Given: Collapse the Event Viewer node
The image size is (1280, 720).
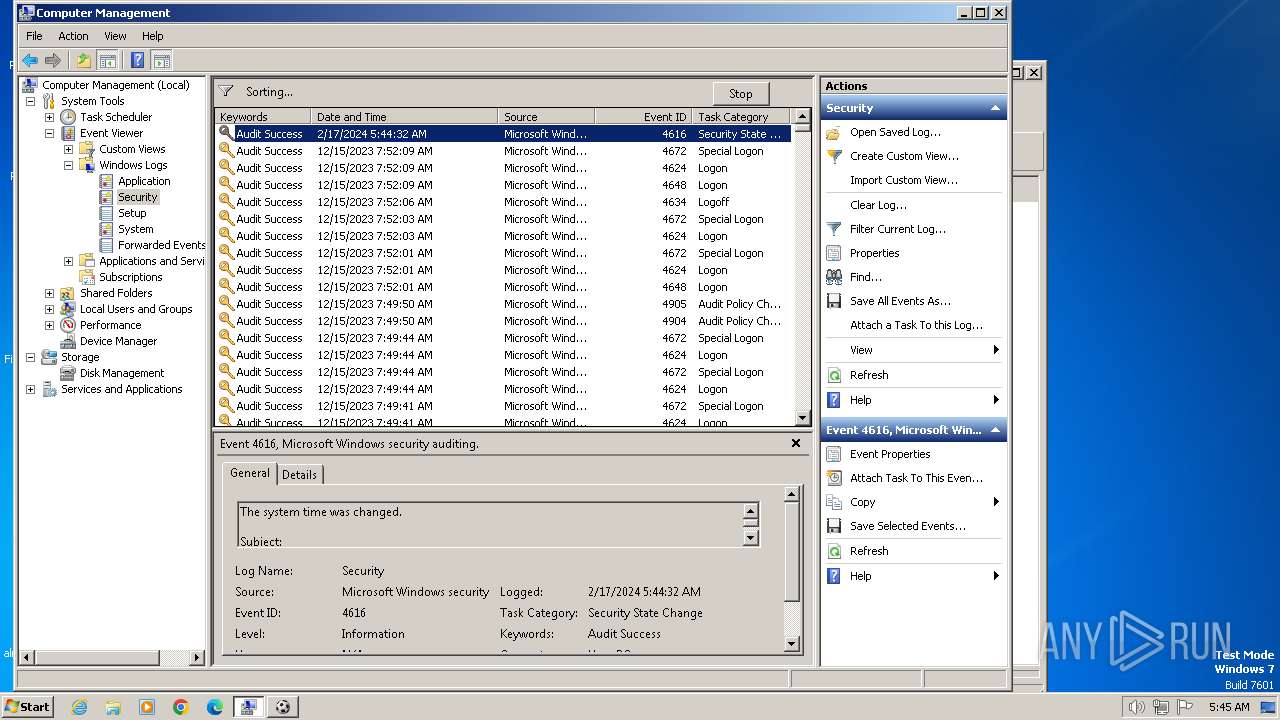Looking at the screenshot, I should coord(49,133).
